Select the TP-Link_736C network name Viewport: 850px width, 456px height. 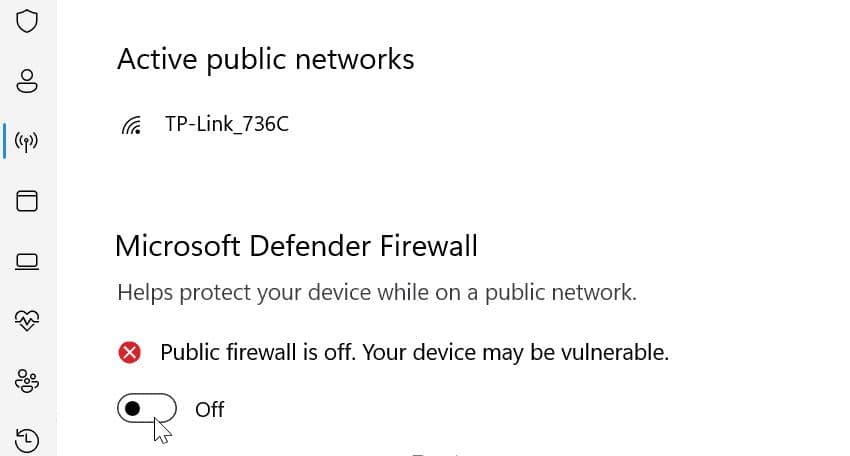pyautogui.click(x=227, y=124)
